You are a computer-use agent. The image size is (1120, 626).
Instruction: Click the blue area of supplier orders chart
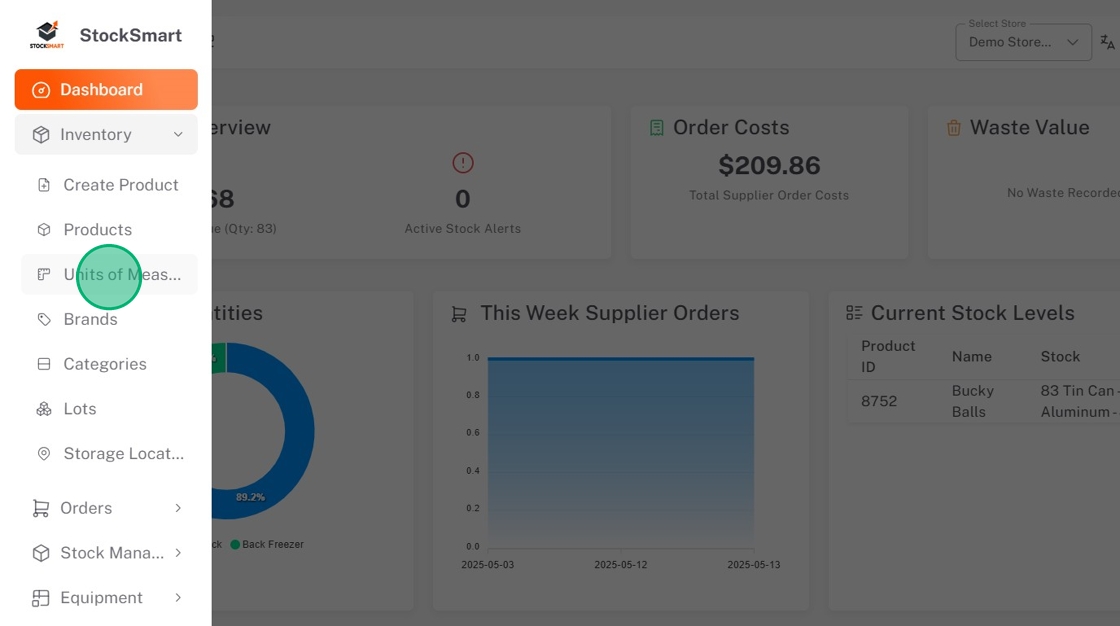pyautogui.click(x=621, y=452)
